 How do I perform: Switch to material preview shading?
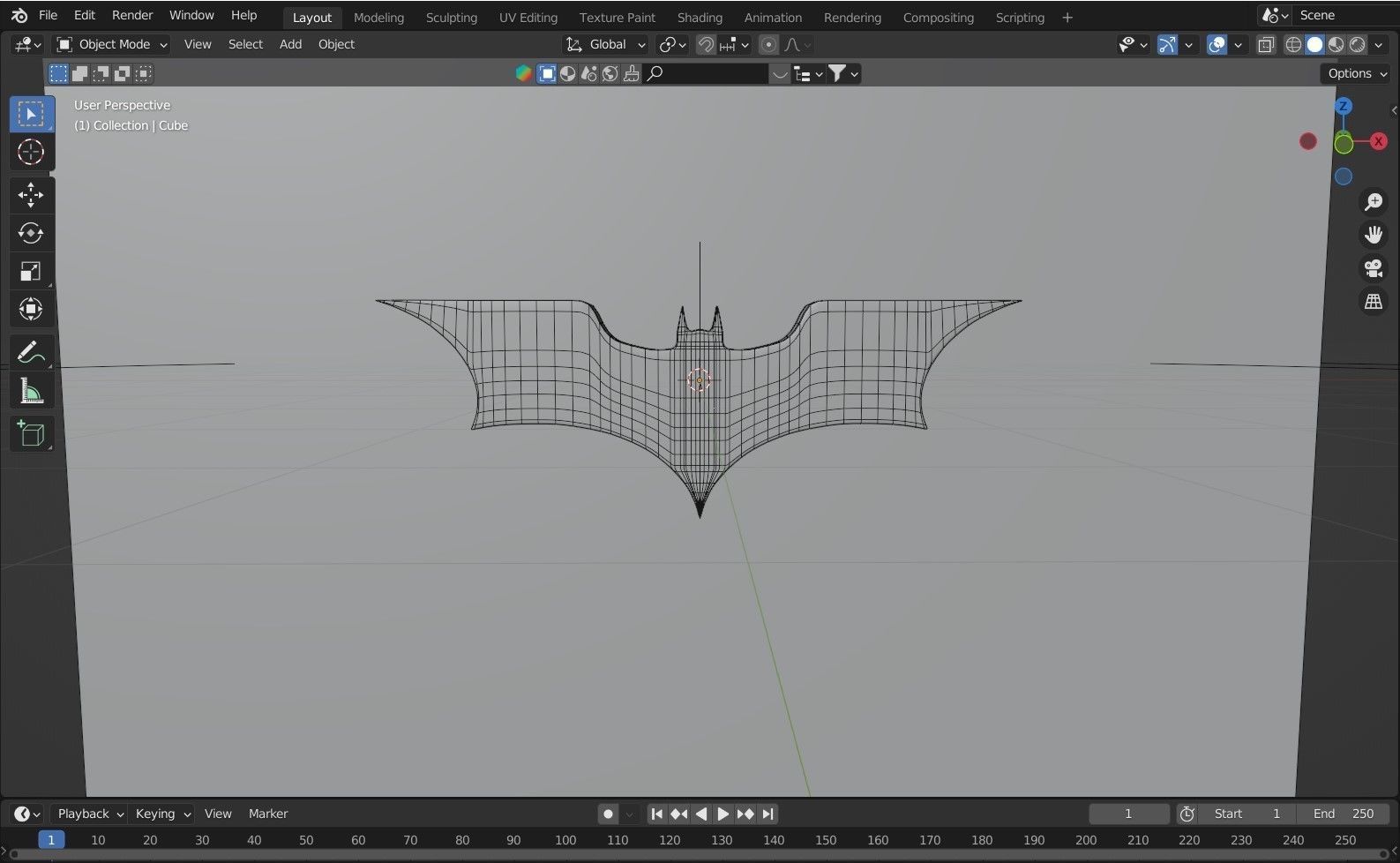point(1336,44)
